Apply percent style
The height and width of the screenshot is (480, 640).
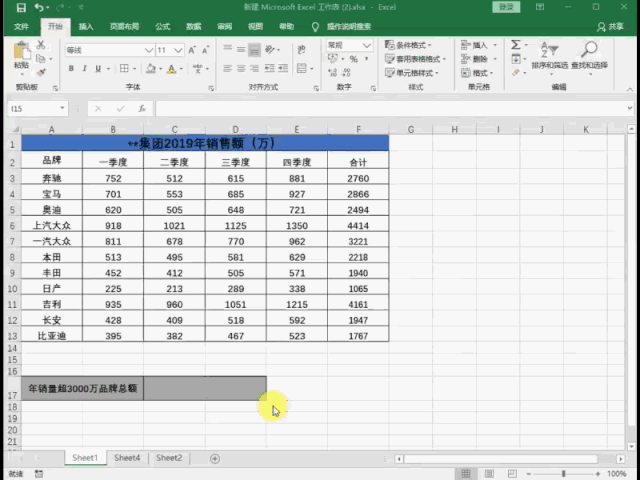coord(353,59)
